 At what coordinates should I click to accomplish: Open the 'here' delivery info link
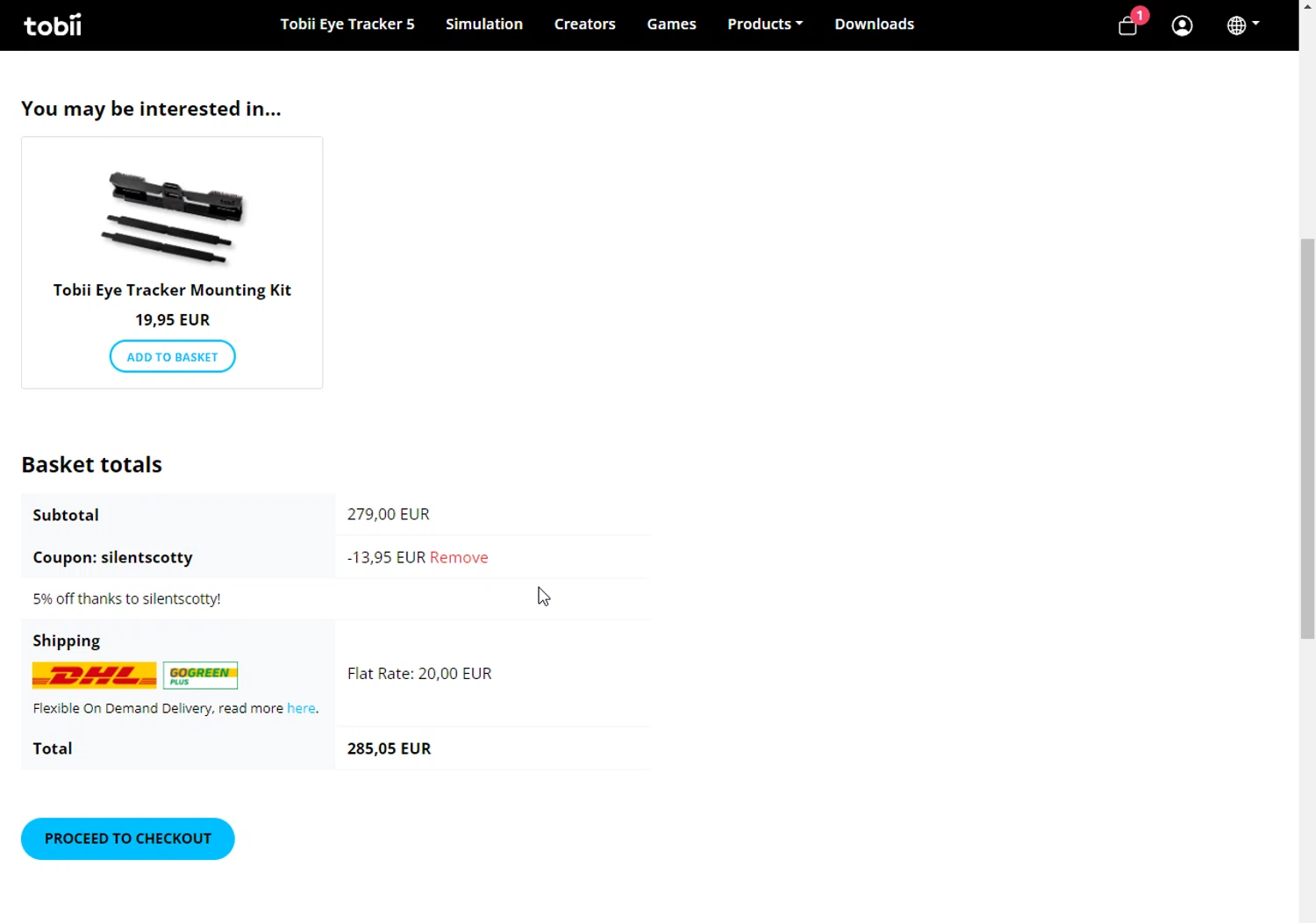point(301,708)
